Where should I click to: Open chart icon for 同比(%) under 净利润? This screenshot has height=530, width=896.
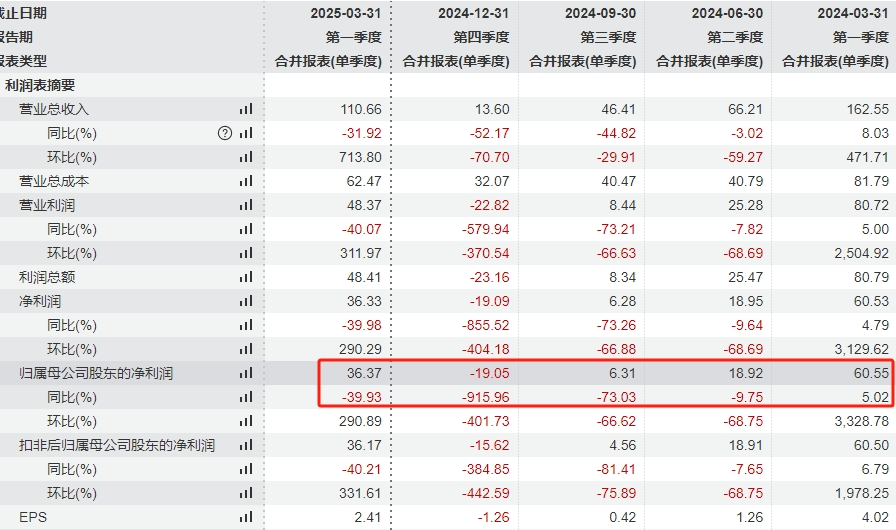246,325
